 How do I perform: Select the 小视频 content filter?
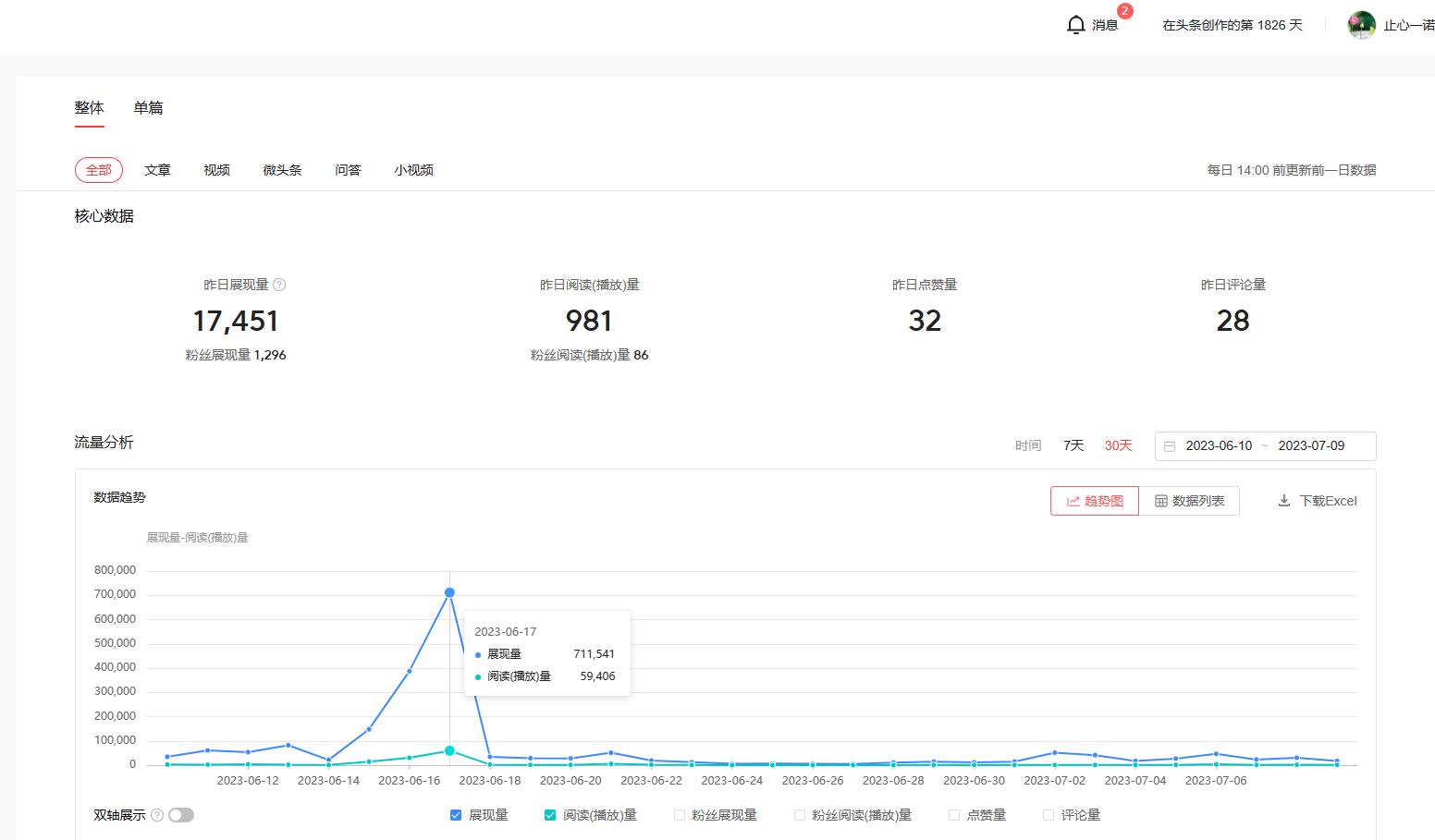point(413,170)
